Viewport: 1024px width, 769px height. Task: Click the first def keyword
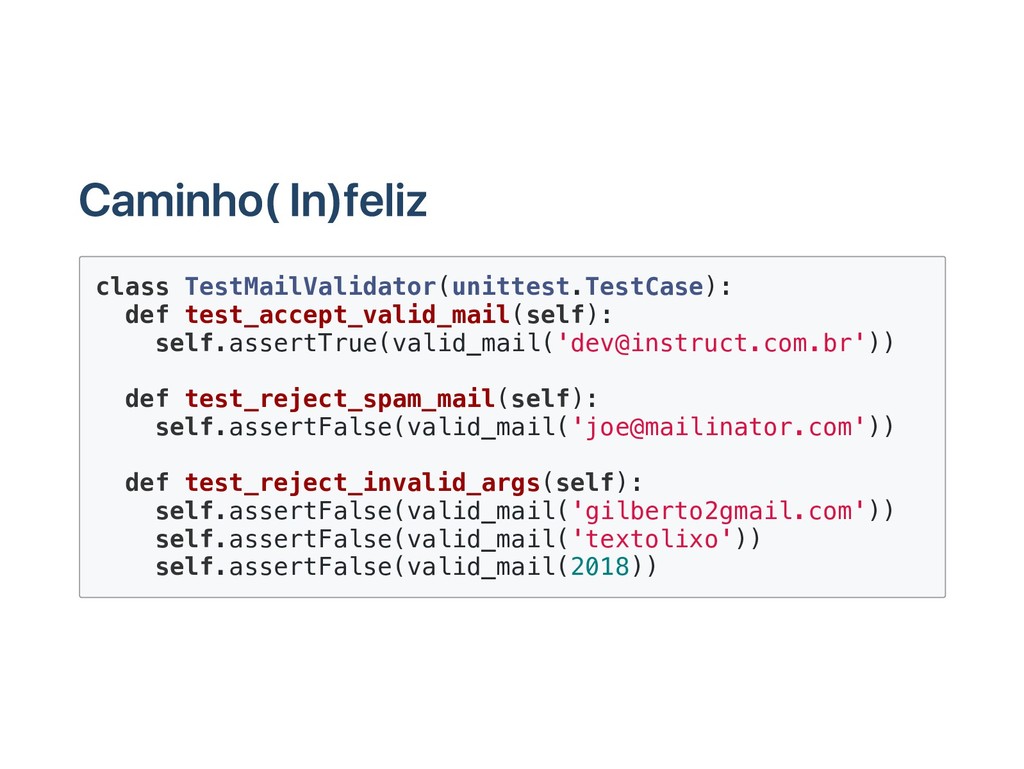[x=147, y=315]
